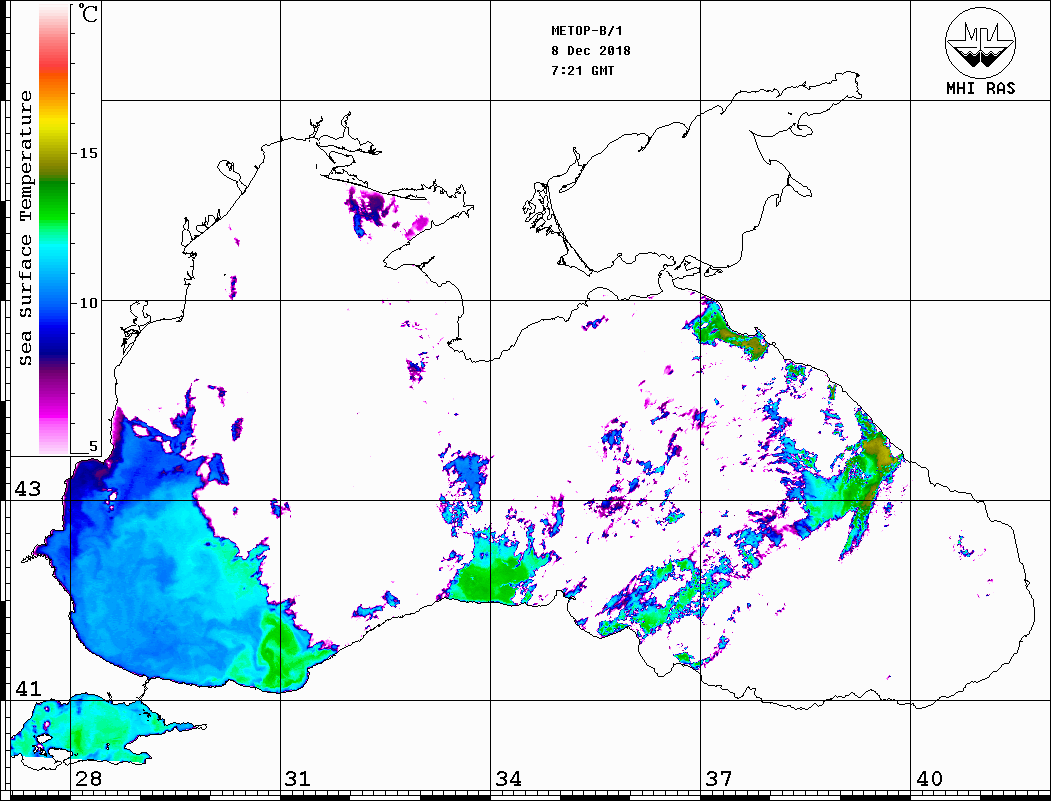Click the latitude label '41'

(28, 688)
